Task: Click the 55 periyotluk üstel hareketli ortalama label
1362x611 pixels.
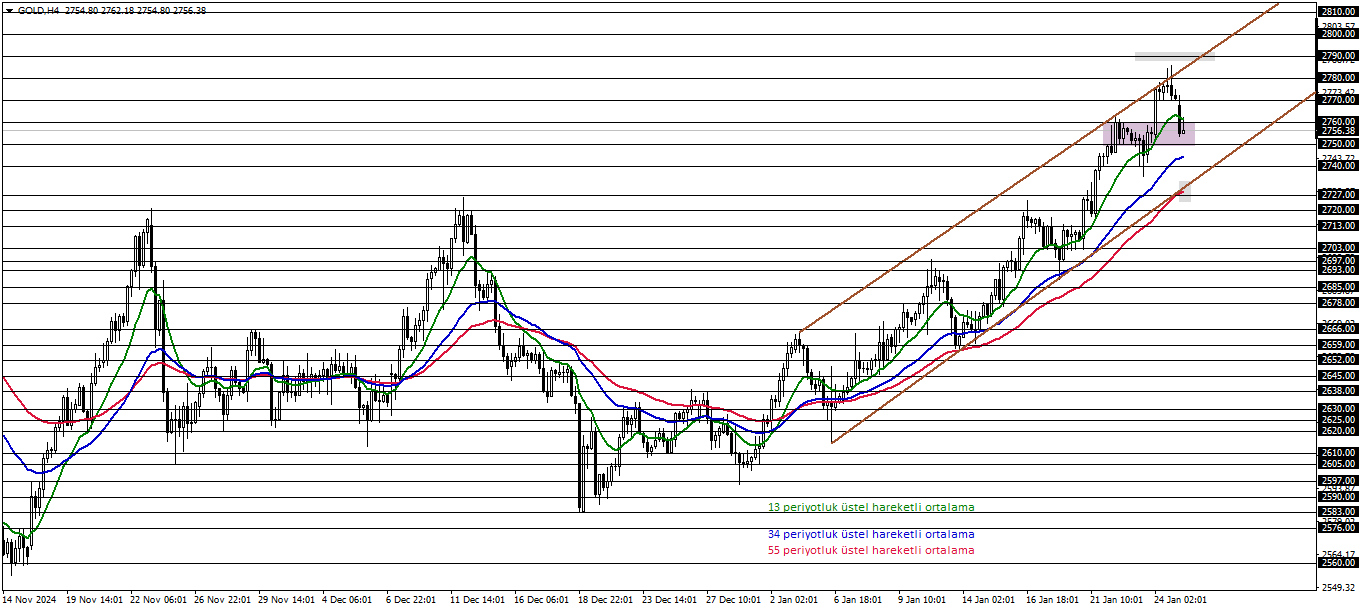Action: click(x=871, y=550)
